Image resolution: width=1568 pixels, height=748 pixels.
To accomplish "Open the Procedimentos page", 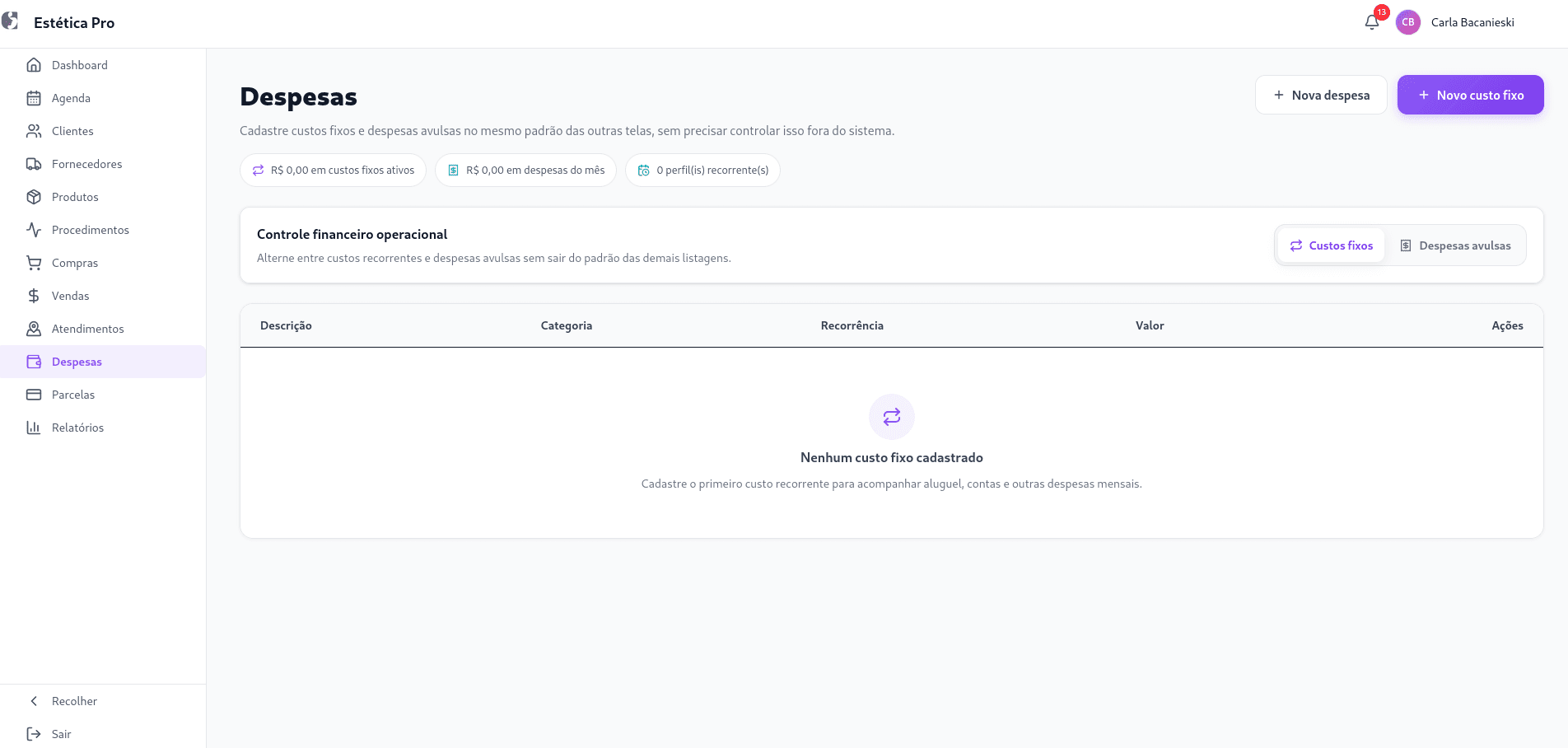I will 103,230.
